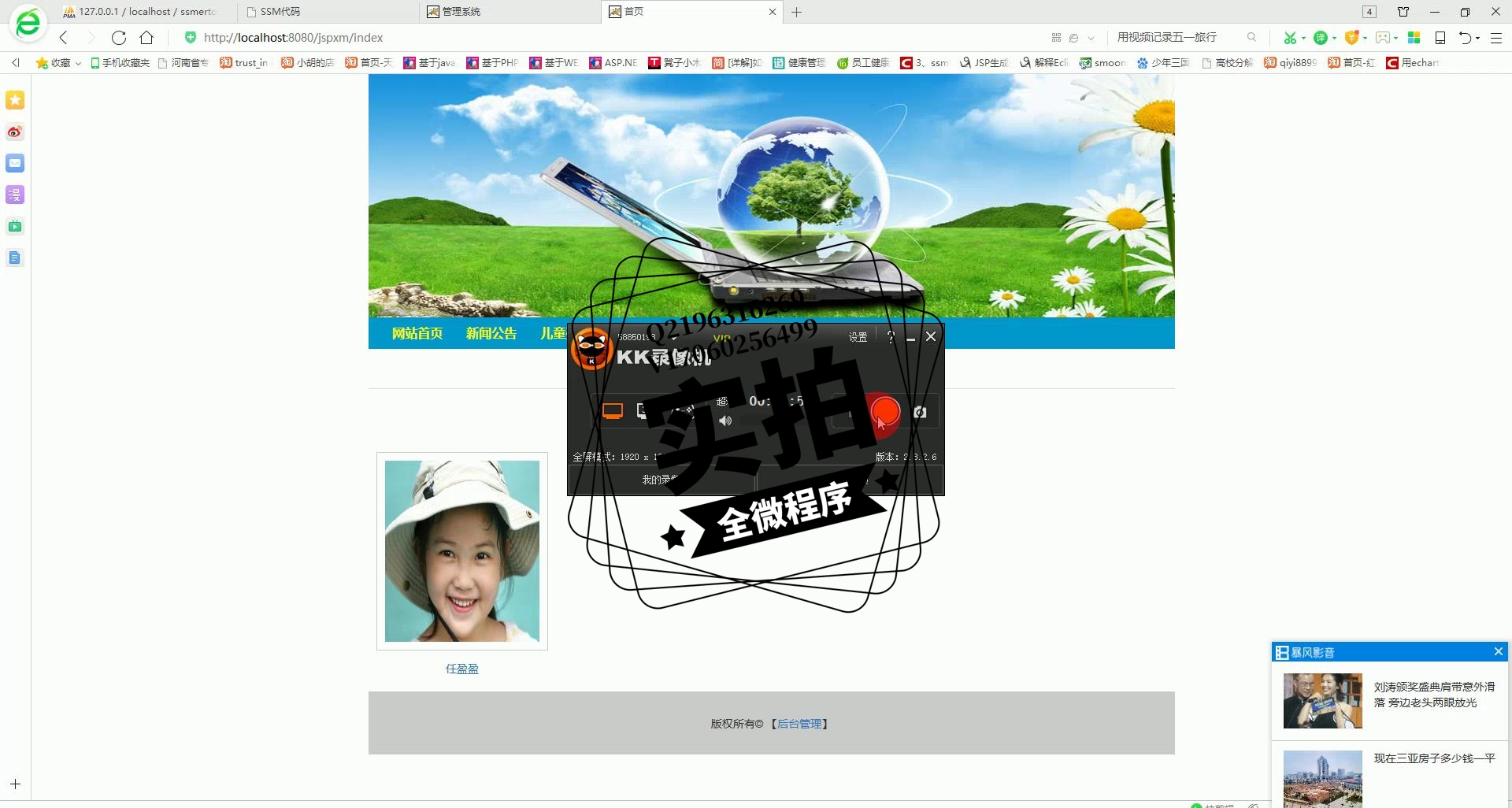Image resolution: width=1512 pixels, height=808 pixels.
Task: Expand the 收藏 bookmarks dropdown
Action: [x=78, y=63]
